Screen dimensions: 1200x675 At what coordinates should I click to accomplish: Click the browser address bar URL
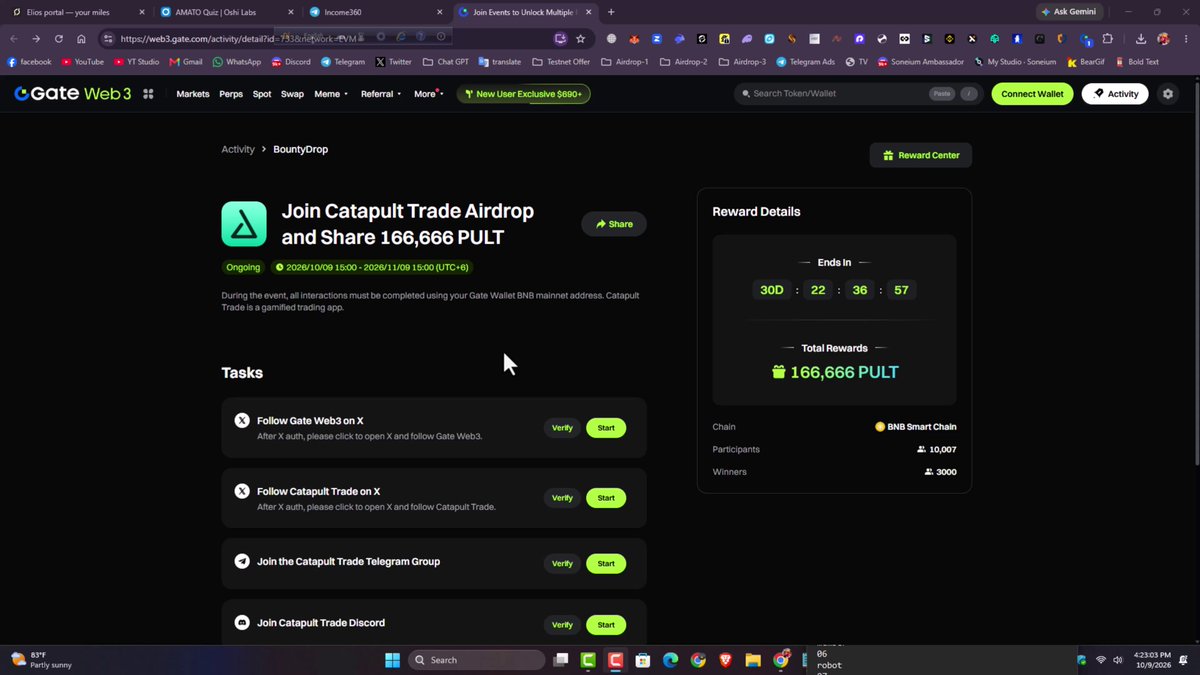point(238,39)
